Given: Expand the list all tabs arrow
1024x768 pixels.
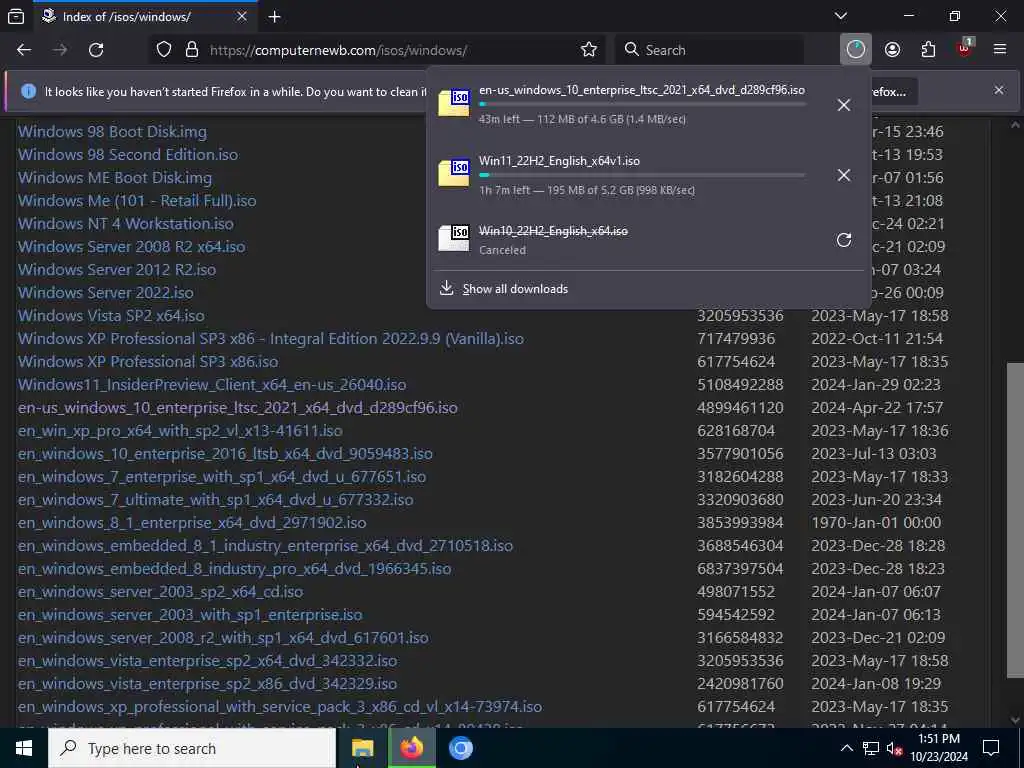Looking at the screenshot, I should coord(841,16).
